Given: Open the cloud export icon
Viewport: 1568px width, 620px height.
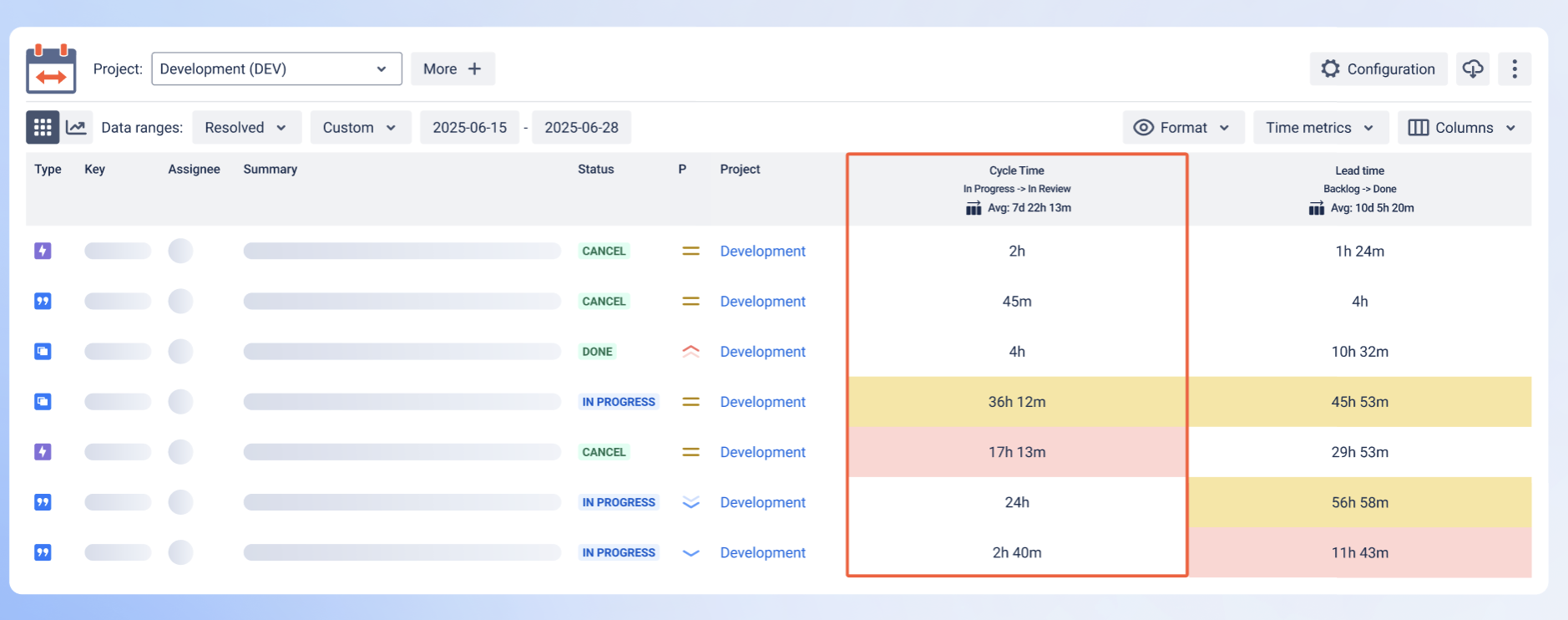Looking at the screenshot, I should tap(1473, 69).
